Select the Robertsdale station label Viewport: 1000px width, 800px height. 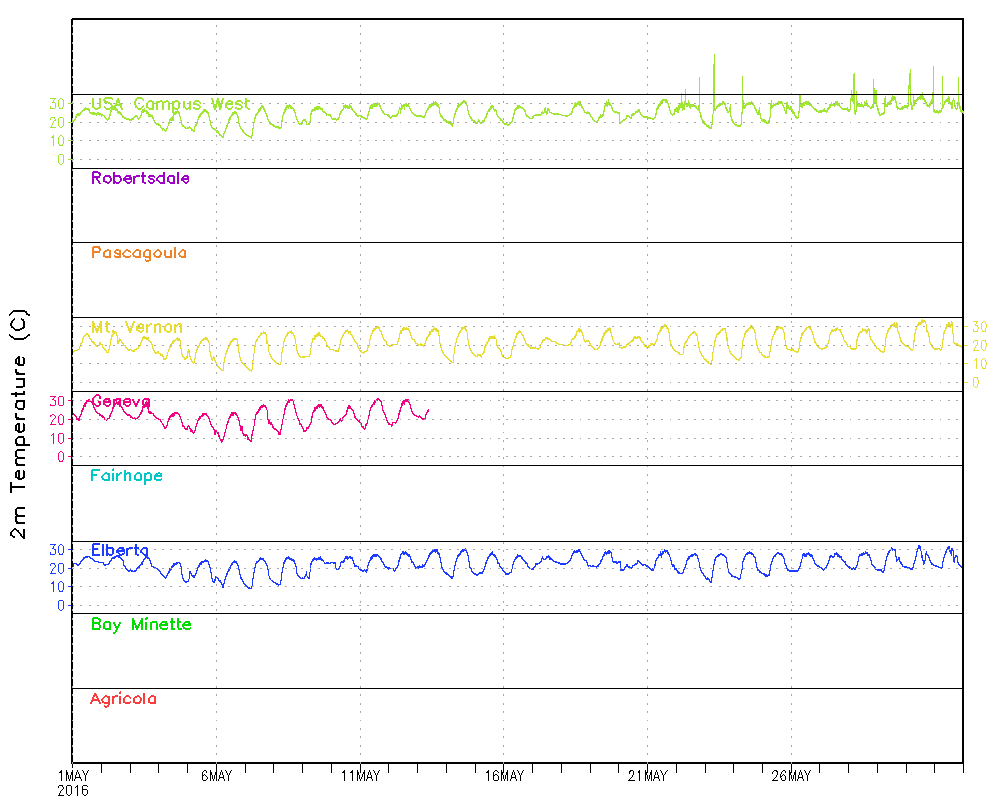pos(140,179)
